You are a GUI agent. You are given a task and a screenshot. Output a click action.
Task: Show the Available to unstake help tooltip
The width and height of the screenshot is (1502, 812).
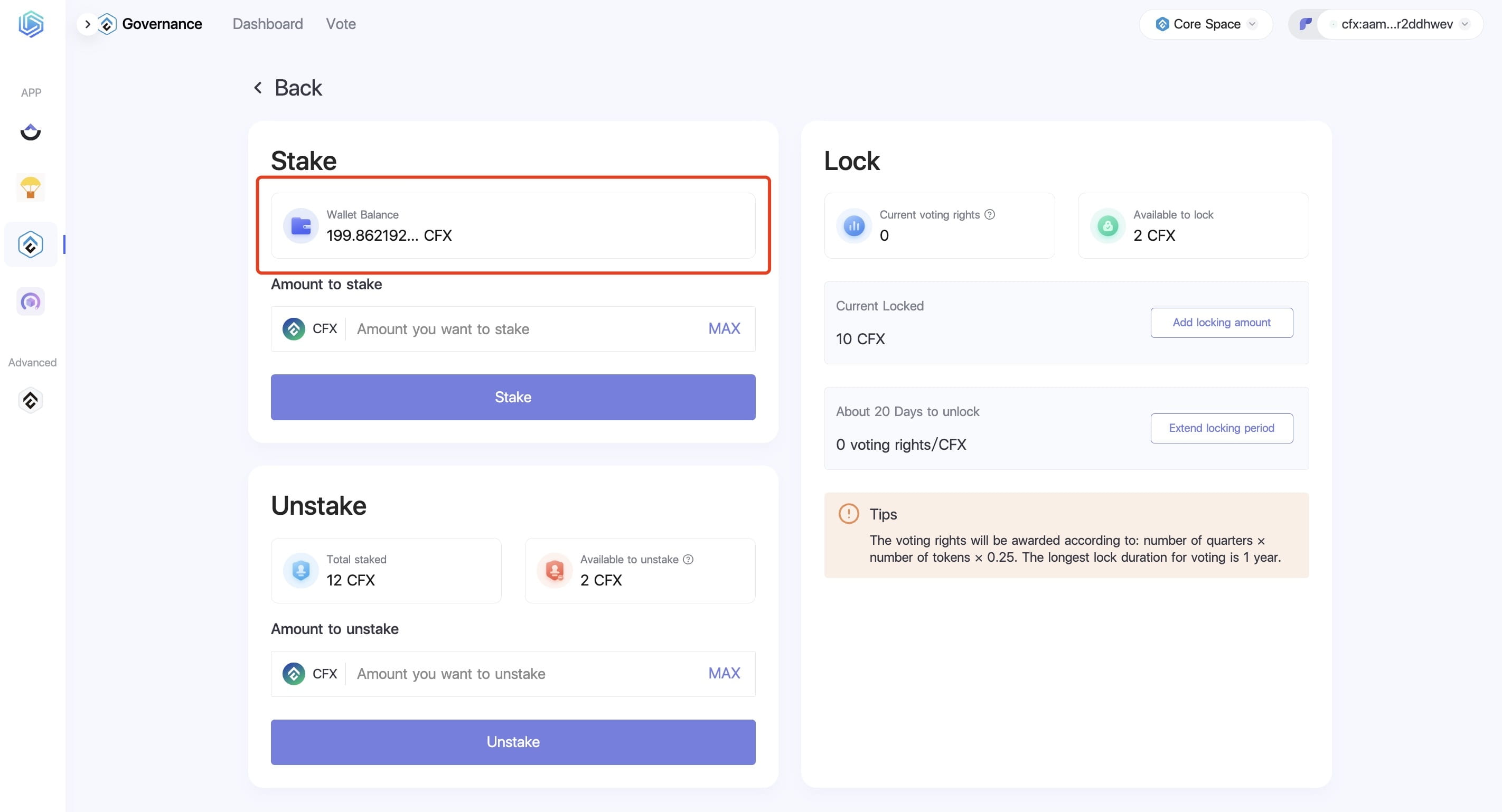(x=688, y=559)
